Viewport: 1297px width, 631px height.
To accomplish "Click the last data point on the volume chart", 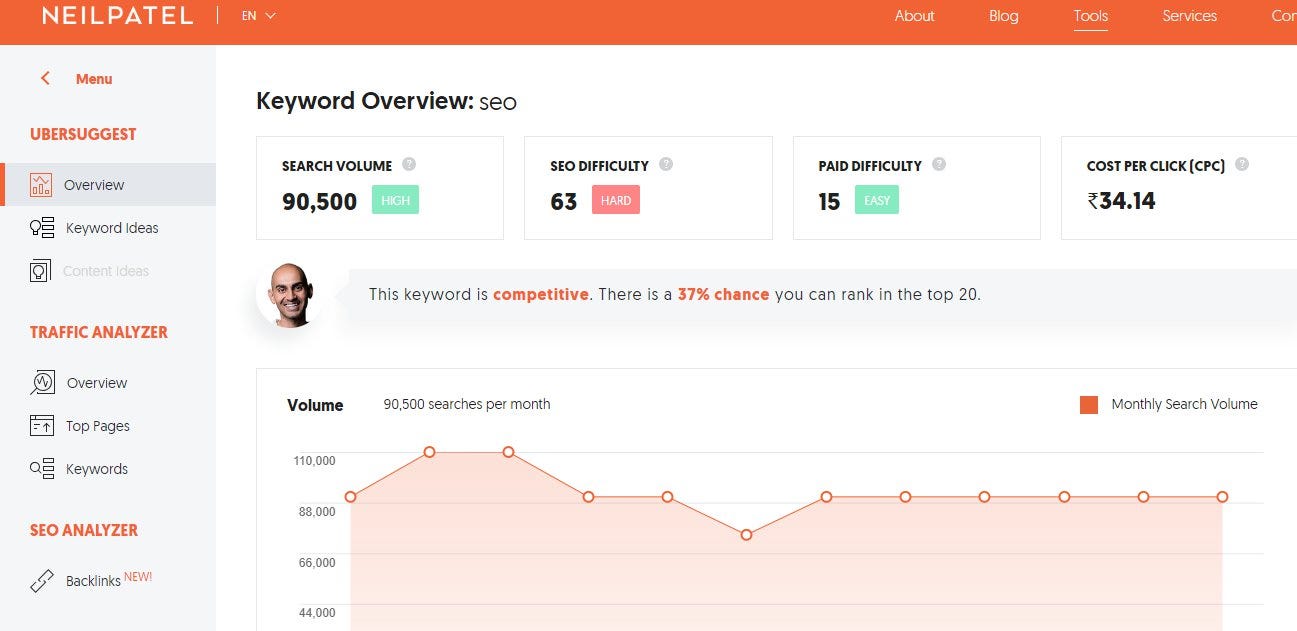I will pyautogui.click(x=1222, y=497).
